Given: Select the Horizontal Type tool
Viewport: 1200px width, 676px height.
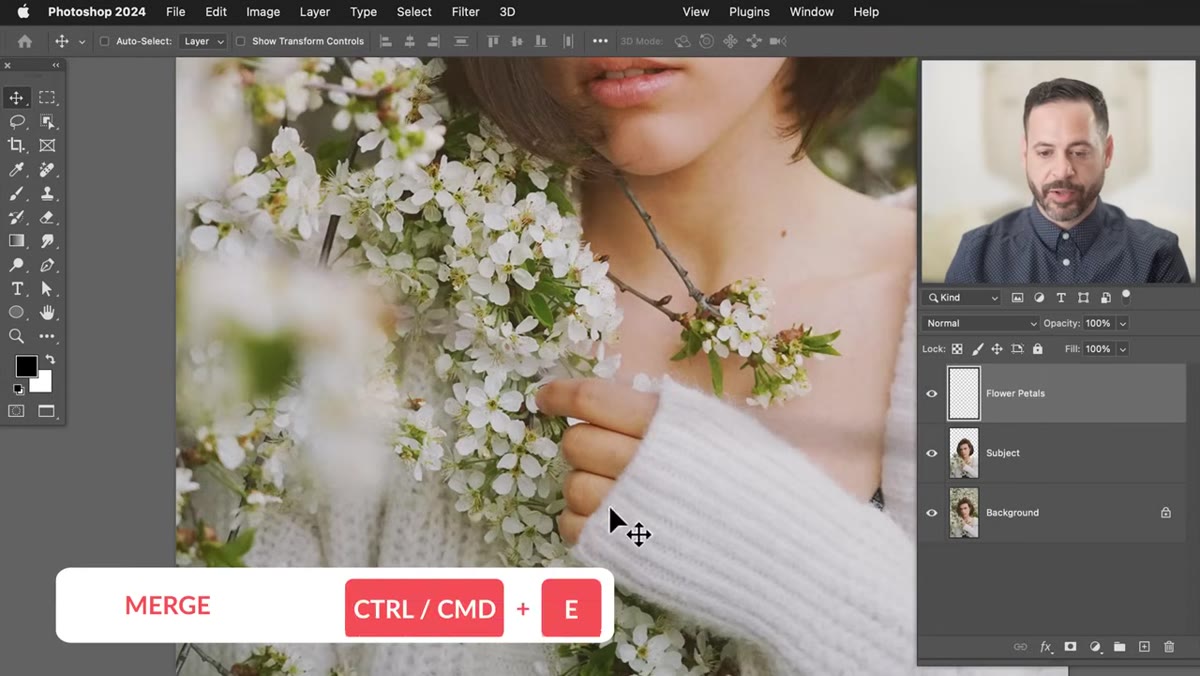Looking at the screenshot, I should click(16, 289).
